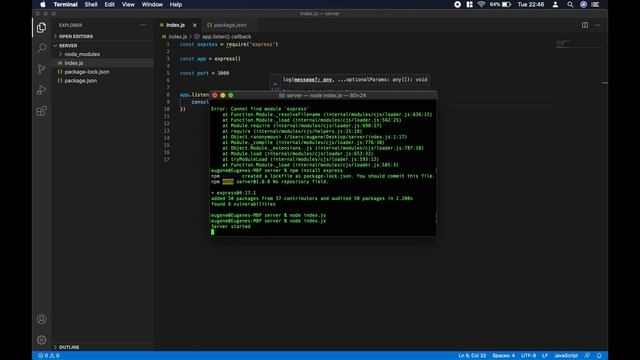Image resolution: width=640 pixels, height=360 pixels.
Task: Click the 'Error: Cannot find module' line
Action: click(x=260, y=109)
